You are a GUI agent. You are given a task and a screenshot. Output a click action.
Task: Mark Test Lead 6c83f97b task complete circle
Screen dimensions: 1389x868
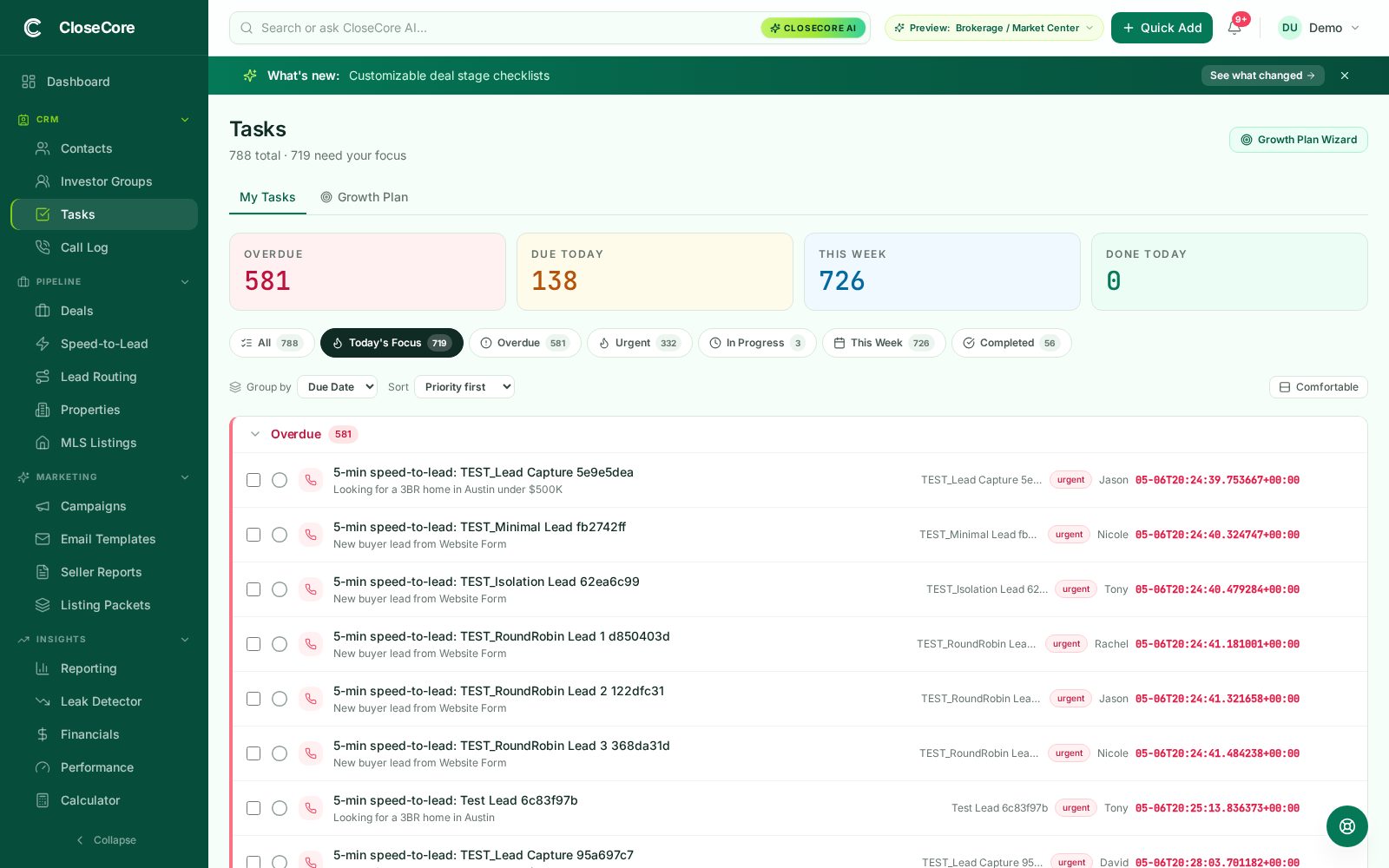[280, 808]
